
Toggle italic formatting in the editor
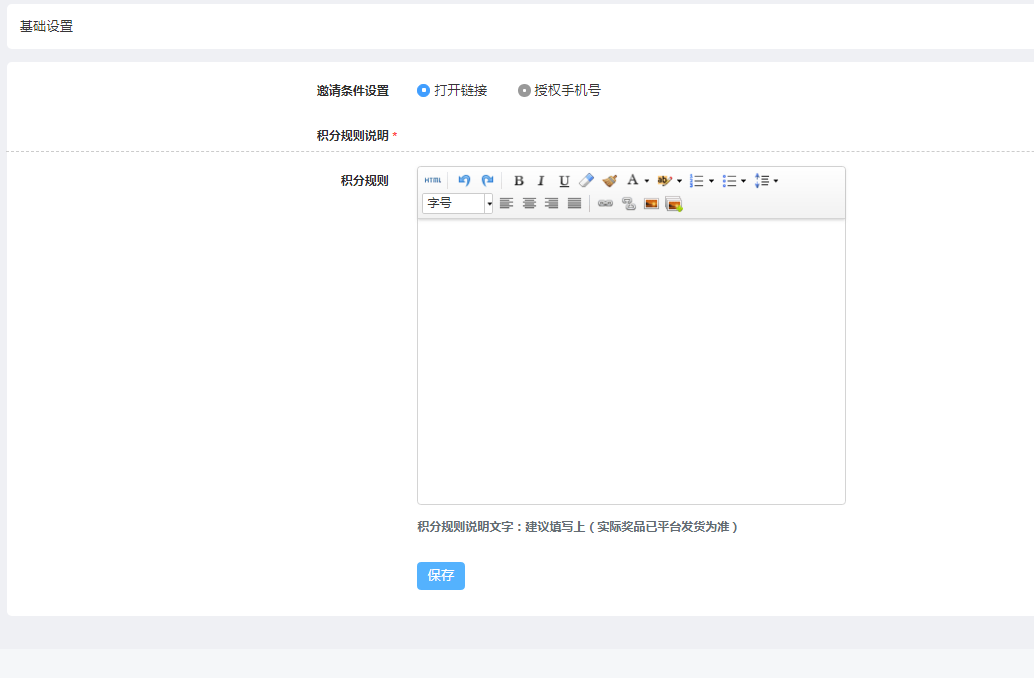point(541,181)
